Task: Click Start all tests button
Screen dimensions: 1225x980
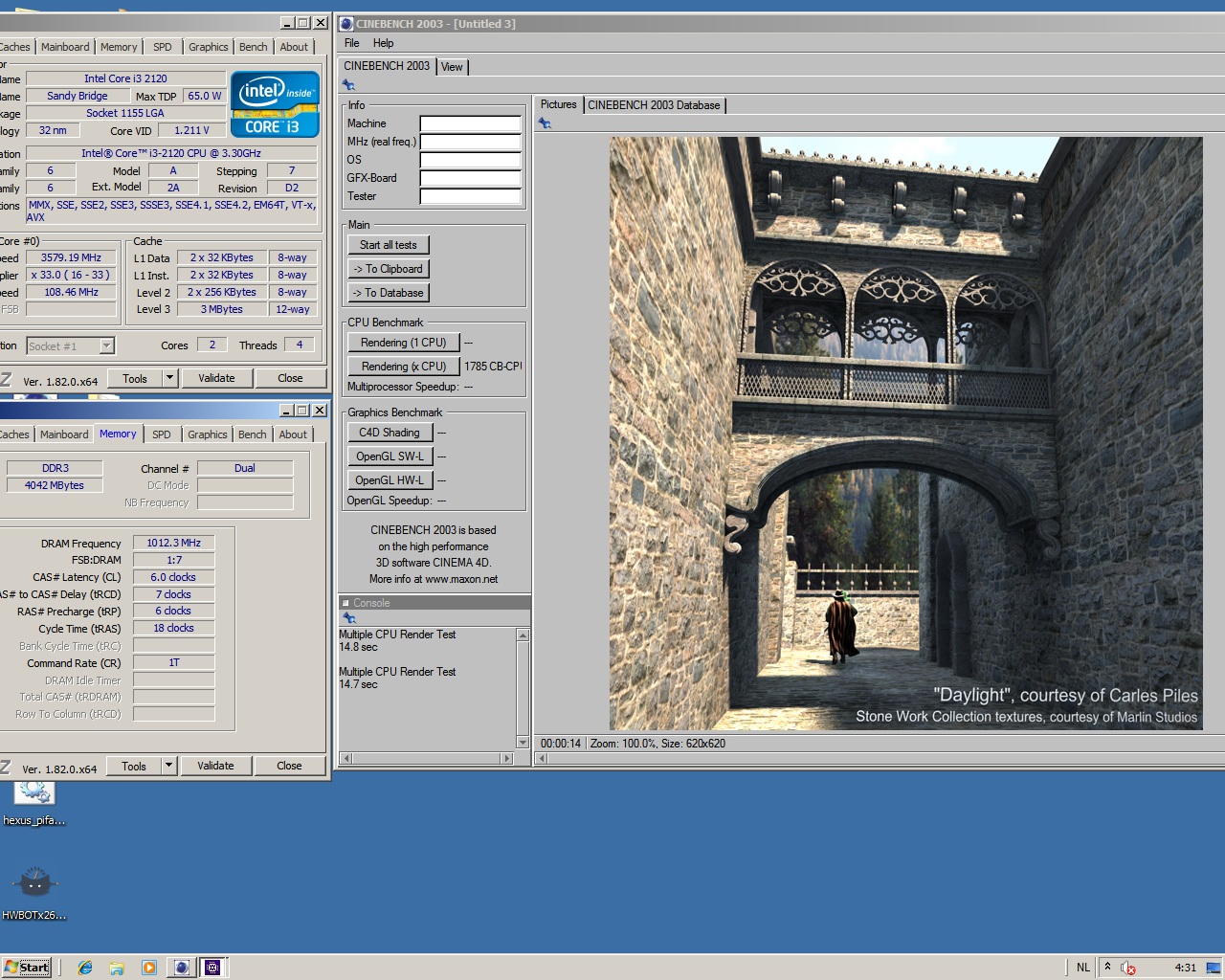Action: pos(389,245)
